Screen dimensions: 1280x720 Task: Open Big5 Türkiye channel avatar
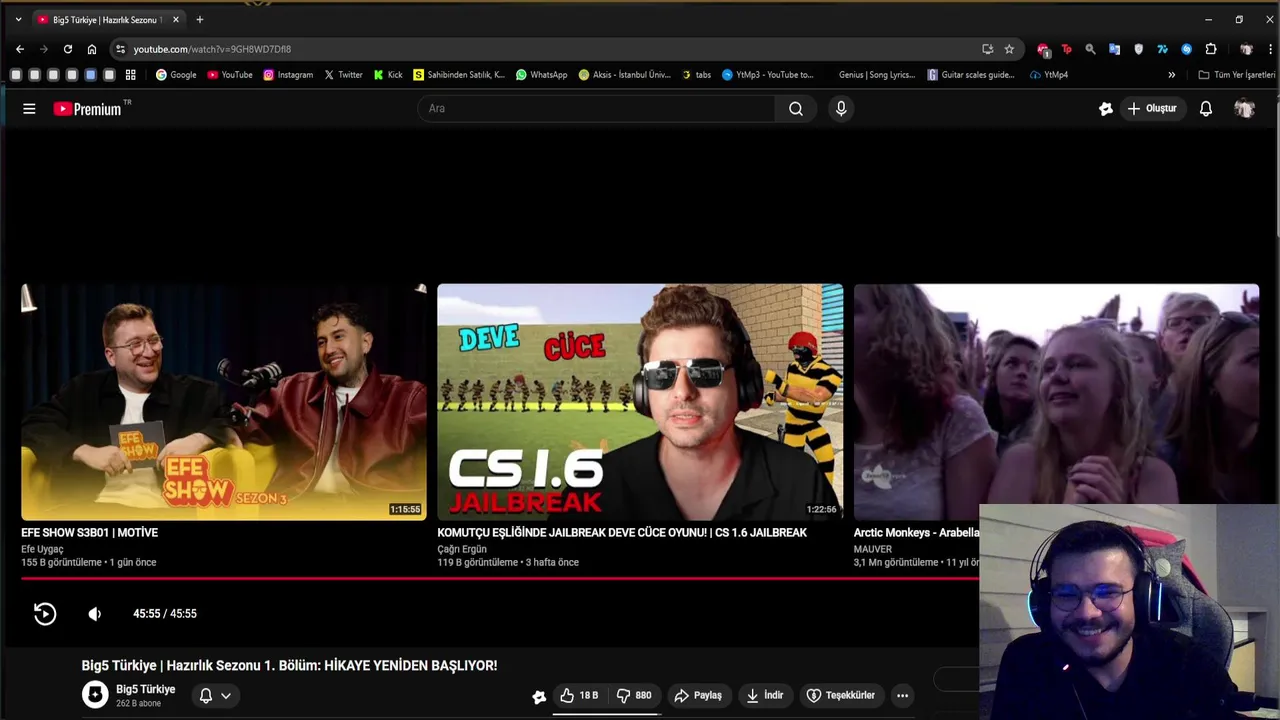(95, 695)
